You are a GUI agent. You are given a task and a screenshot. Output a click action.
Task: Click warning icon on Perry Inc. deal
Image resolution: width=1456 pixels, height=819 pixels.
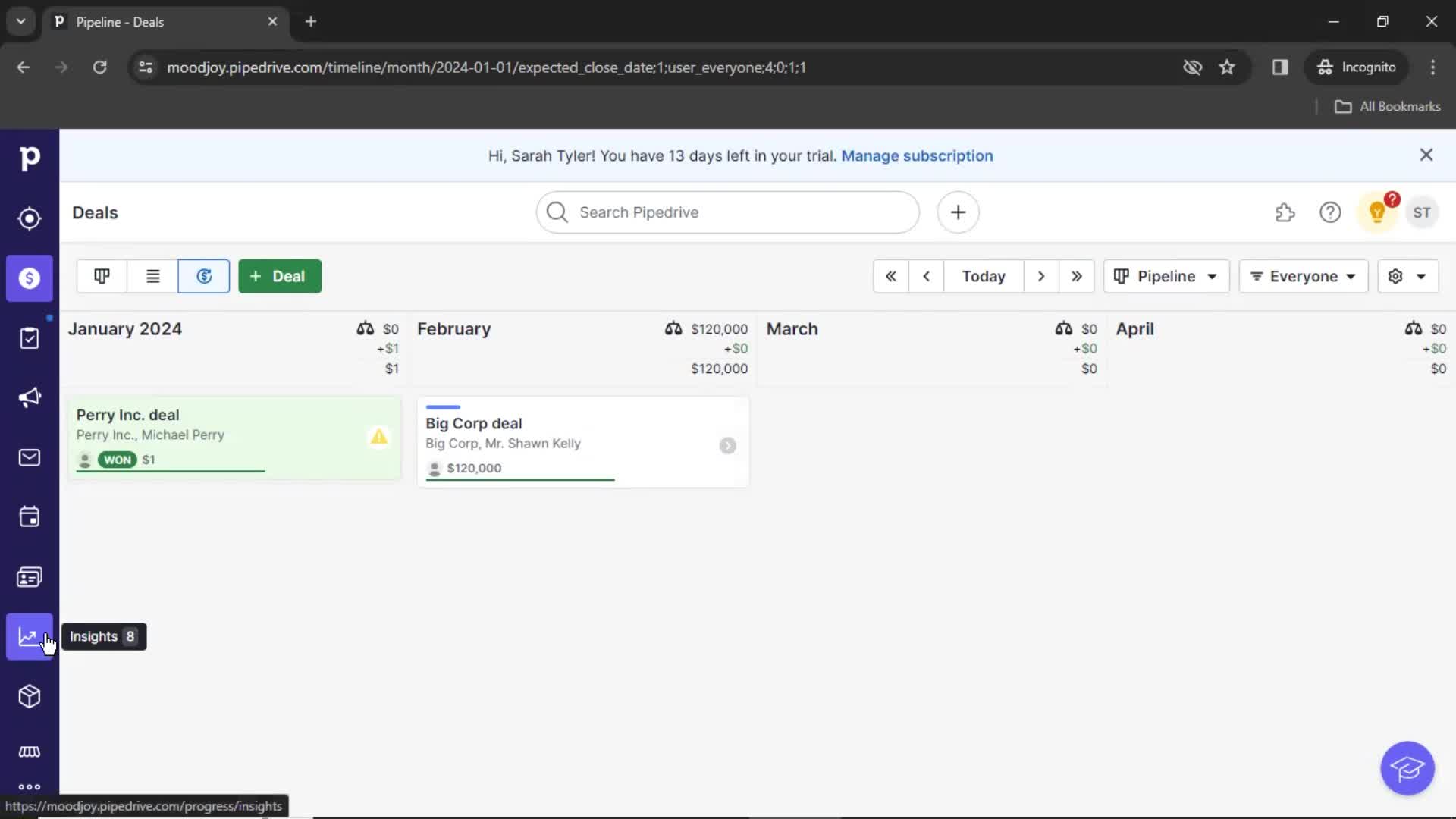(x=378, y=437)
